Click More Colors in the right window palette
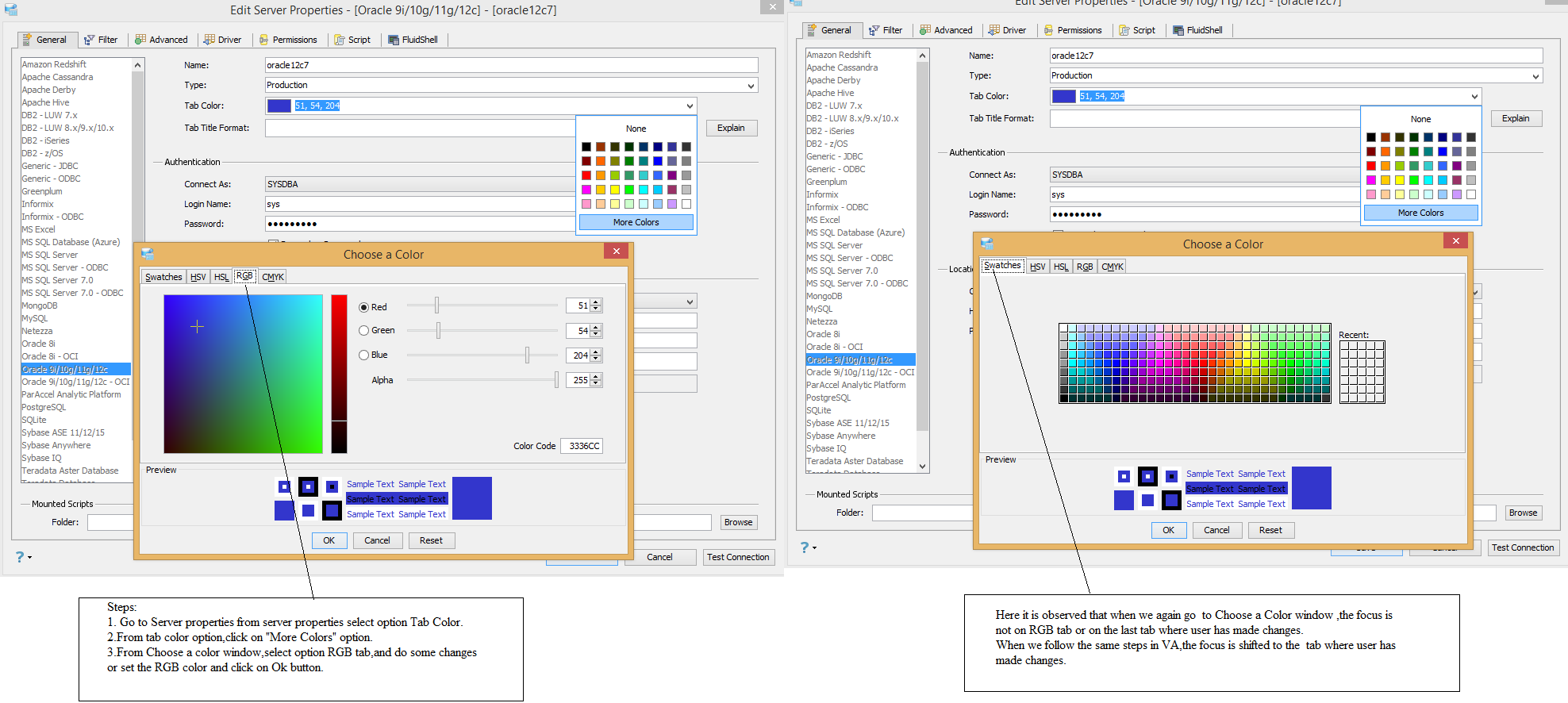Screen dimensions: 1568x703 (x=1420, y=213)
